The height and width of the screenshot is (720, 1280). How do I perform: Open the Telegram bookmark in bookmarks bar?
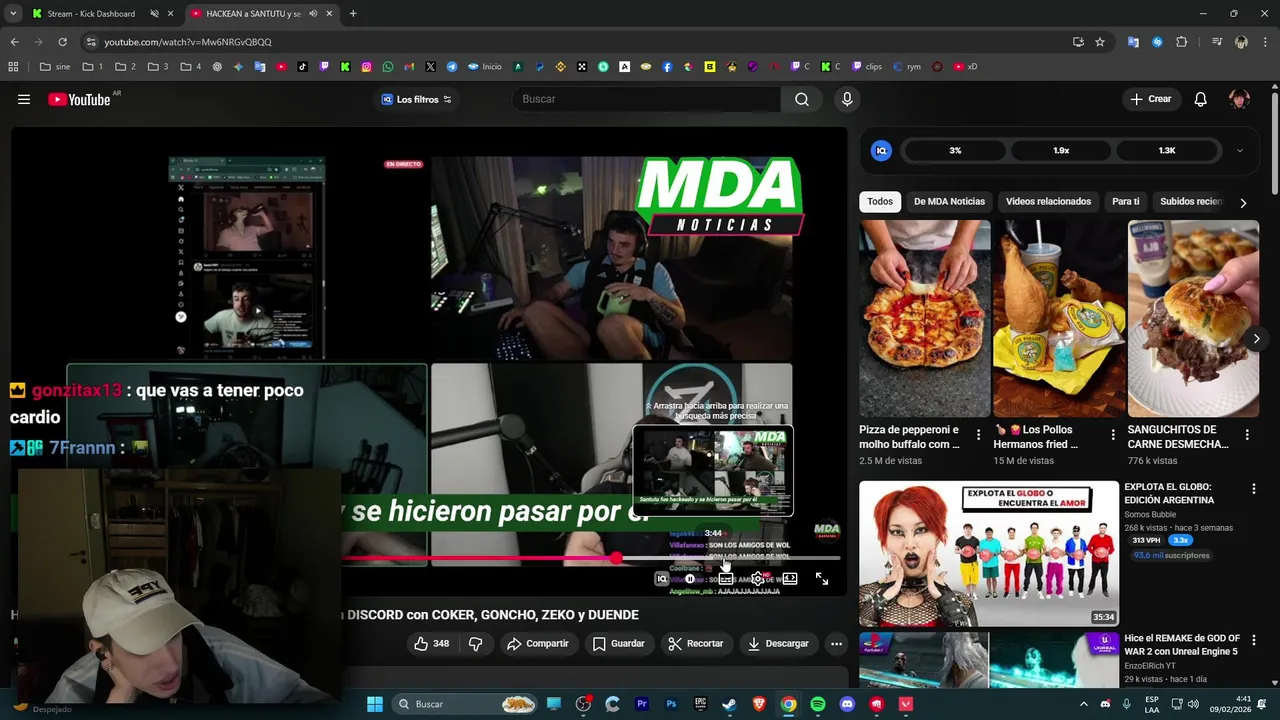(x=452, y=67)
